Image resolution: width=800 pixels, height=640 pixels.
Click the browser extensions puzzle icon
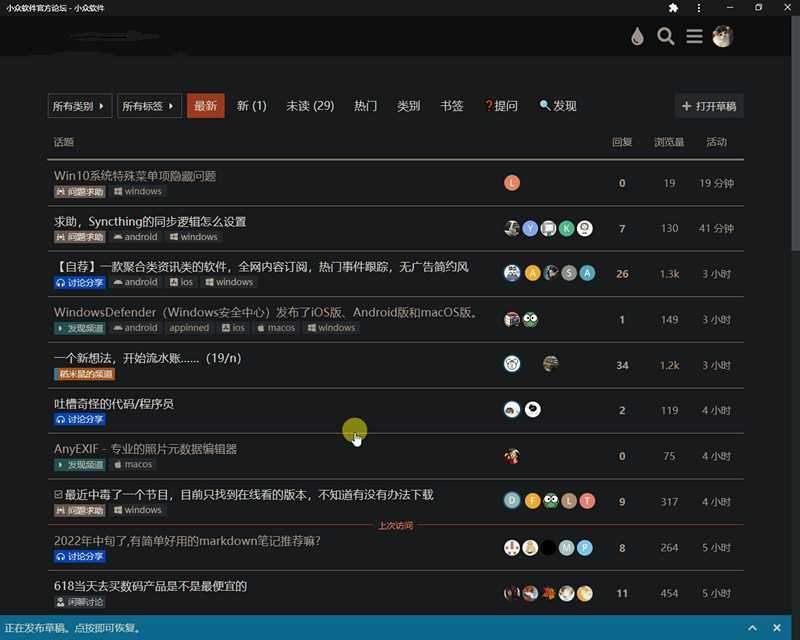pyautogui.click(x=673, y=7)
